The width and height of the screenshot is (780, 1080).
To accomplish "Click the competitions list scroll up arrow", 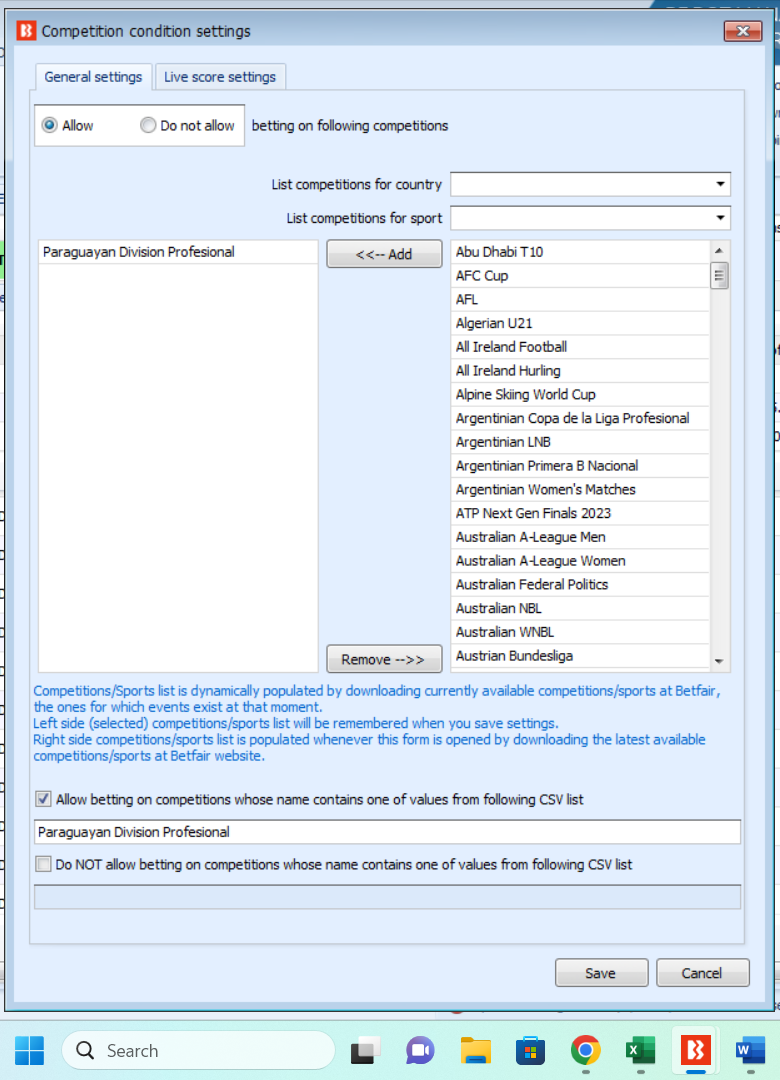I will pyautogui.click(x=719, y=251).
